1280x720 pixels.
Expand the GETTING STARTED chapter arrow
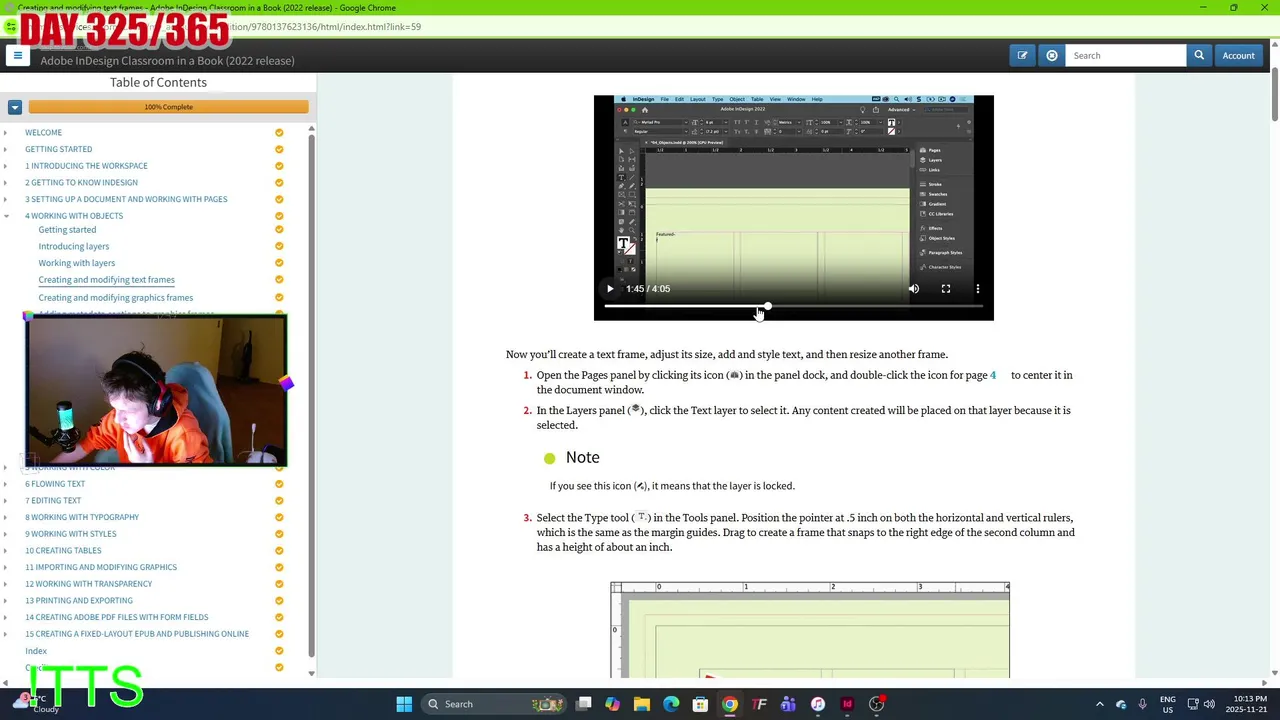click(x=5, y=149)
